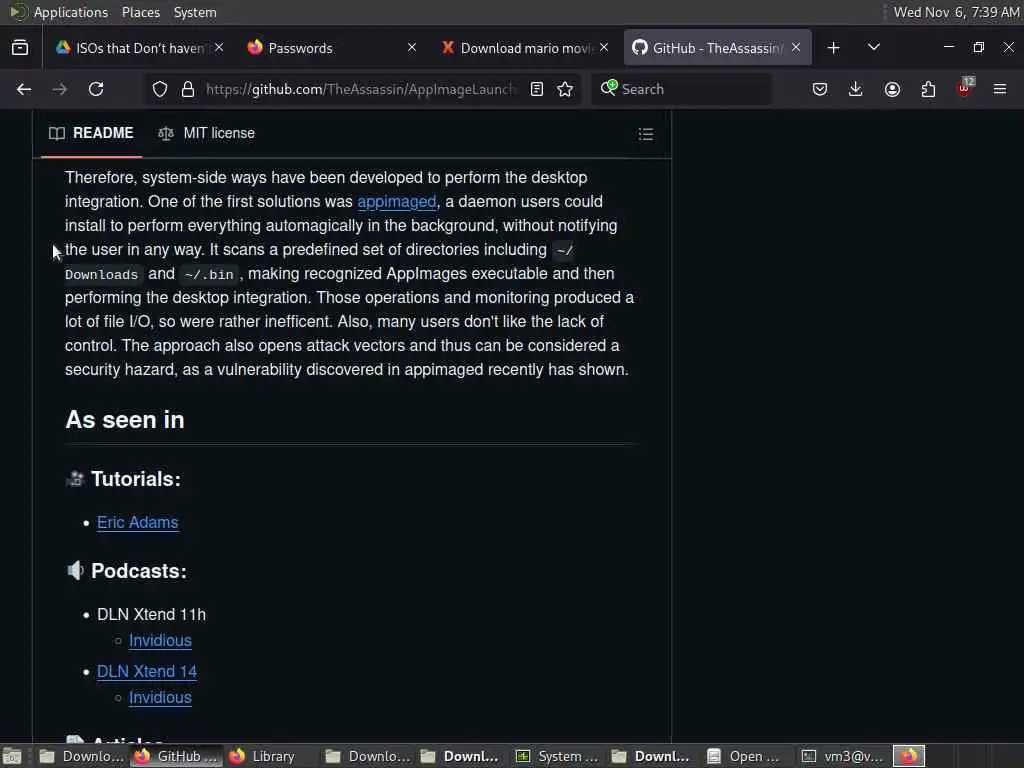Open the Firefox downloads panel

pyautogui.click(x=856, y=89)
